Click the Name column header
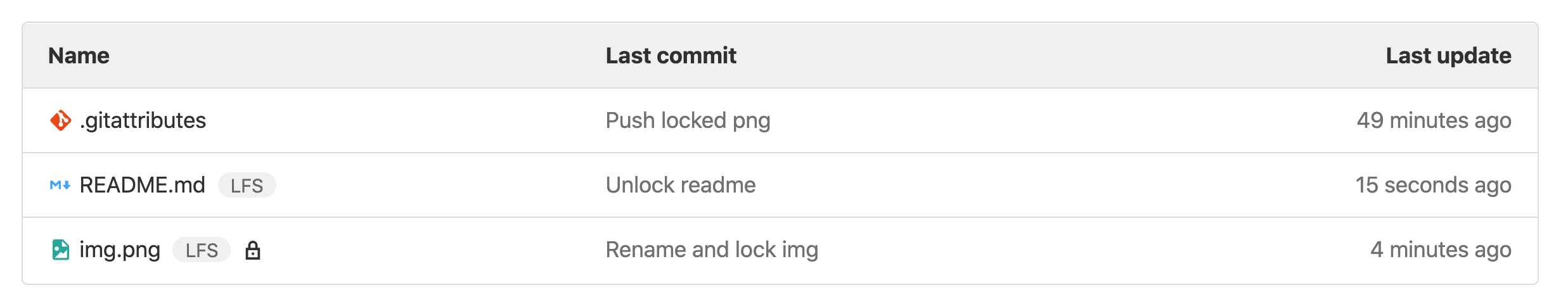The height and width of the screenshot is (304, 1568). pos(79,56)
